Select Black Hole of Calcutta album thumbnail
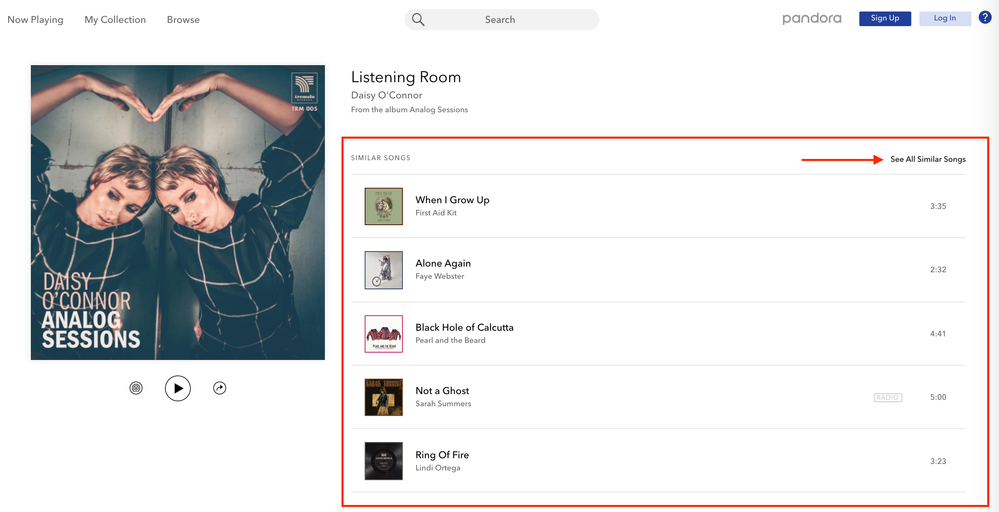Image resolution: width=999 pixels, height=512 pixels. coord(384,334)
